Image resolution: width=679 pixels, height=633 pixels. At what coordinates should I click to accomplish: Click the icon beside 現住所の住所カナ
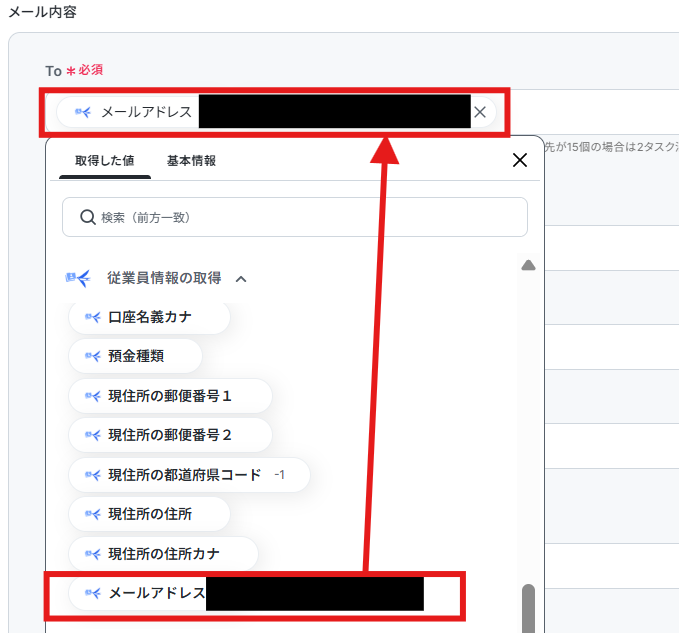93,554
